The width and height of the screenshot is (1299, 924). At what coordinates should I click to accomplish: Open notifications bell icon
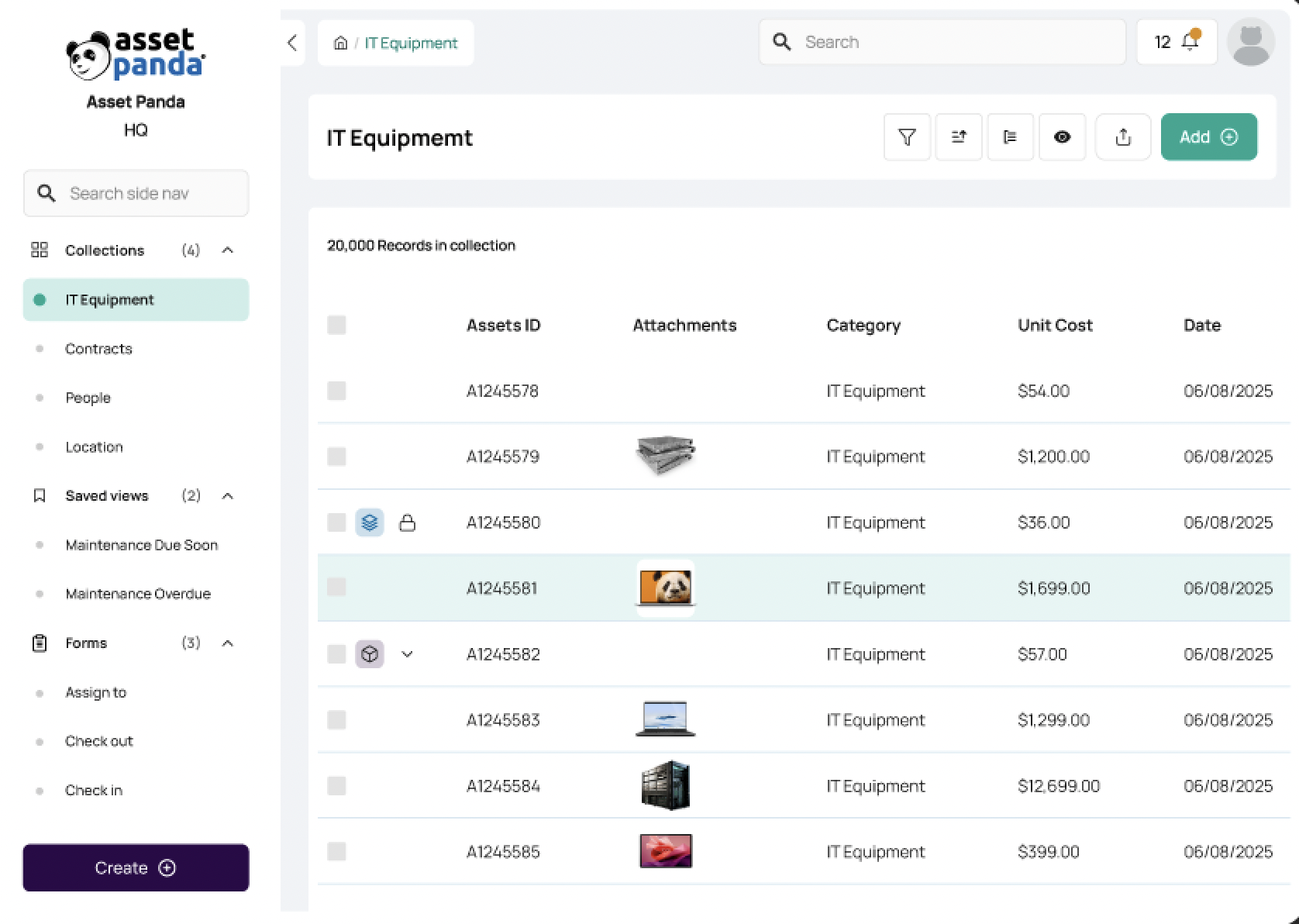click(1190, 42)
